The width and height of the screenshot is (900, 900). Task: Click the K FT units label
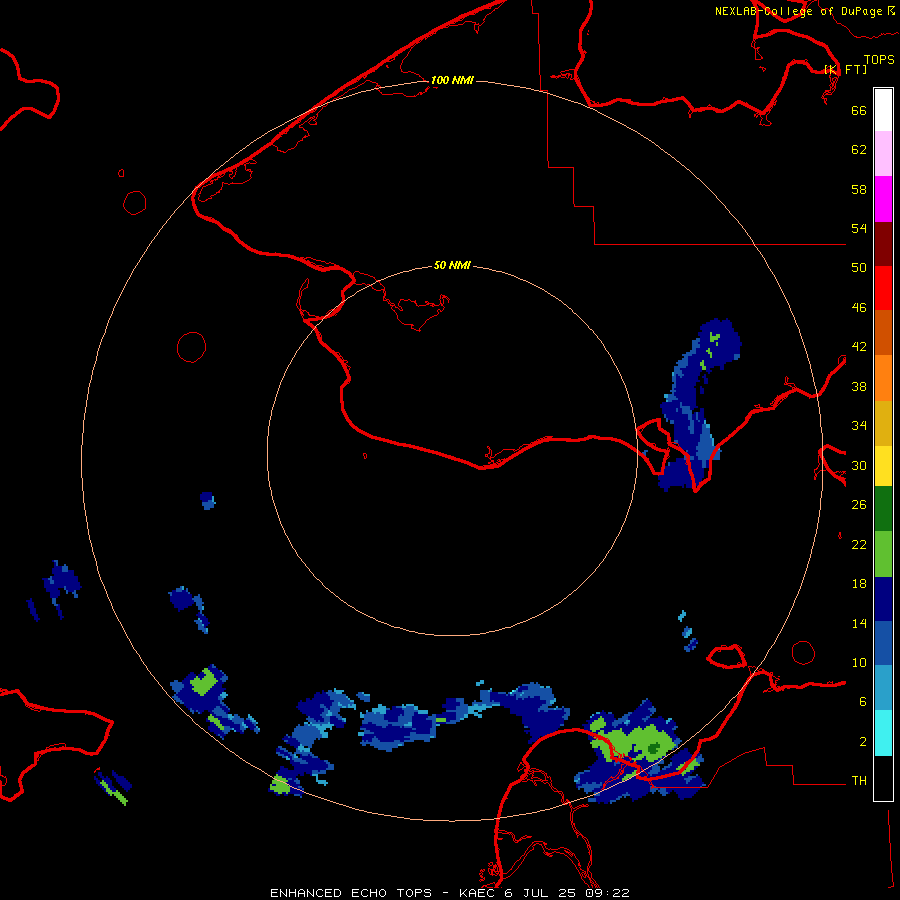[846, 70]
